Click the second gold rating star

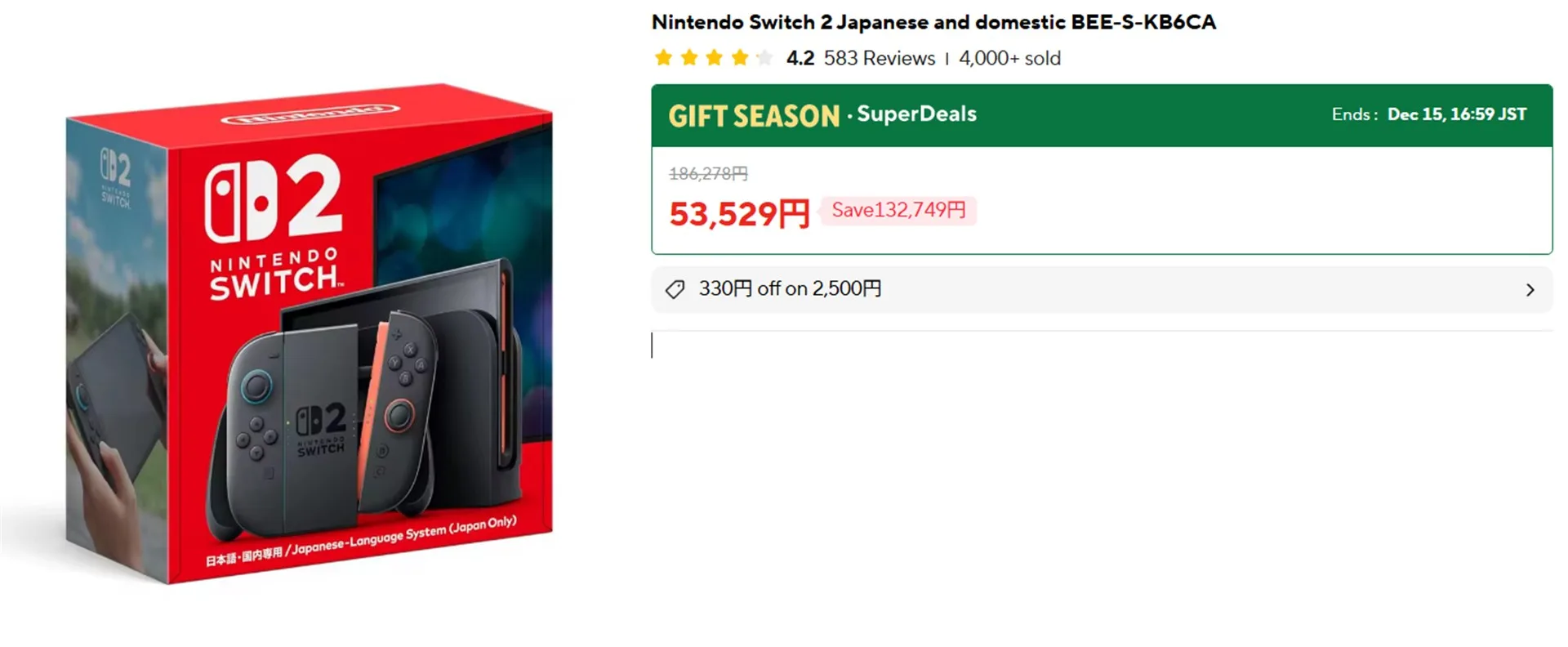pos(689,58)
